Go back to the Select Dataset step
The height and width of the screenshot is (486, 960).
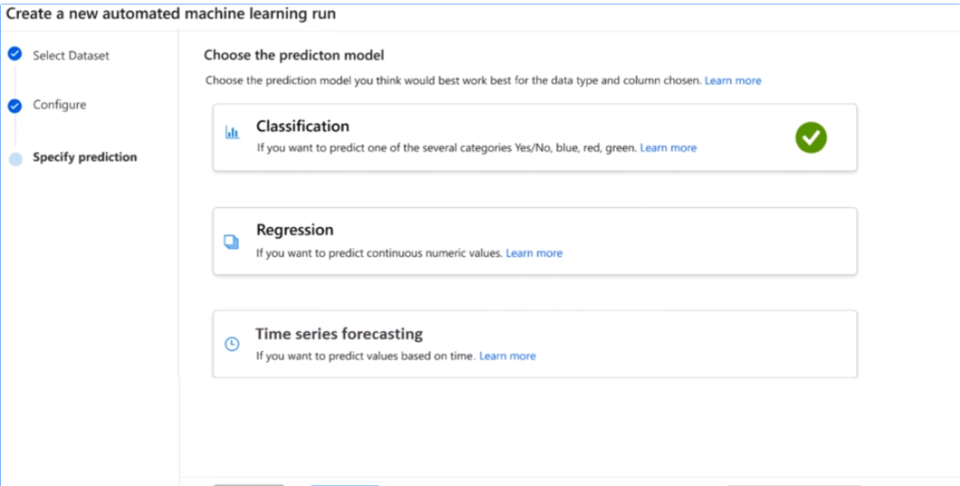(x=71, y=56)
